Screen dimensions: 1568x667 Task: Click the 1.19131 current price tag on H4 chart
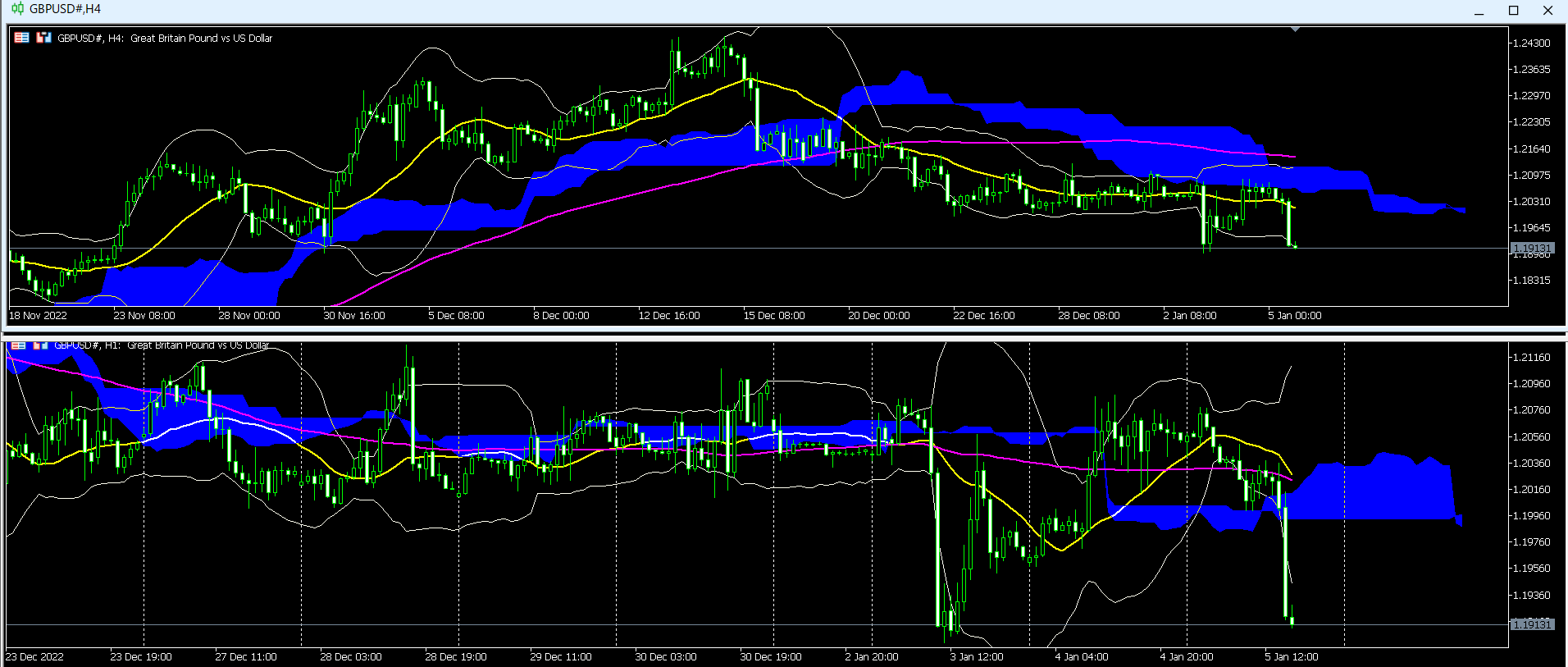coord(1532,248)
